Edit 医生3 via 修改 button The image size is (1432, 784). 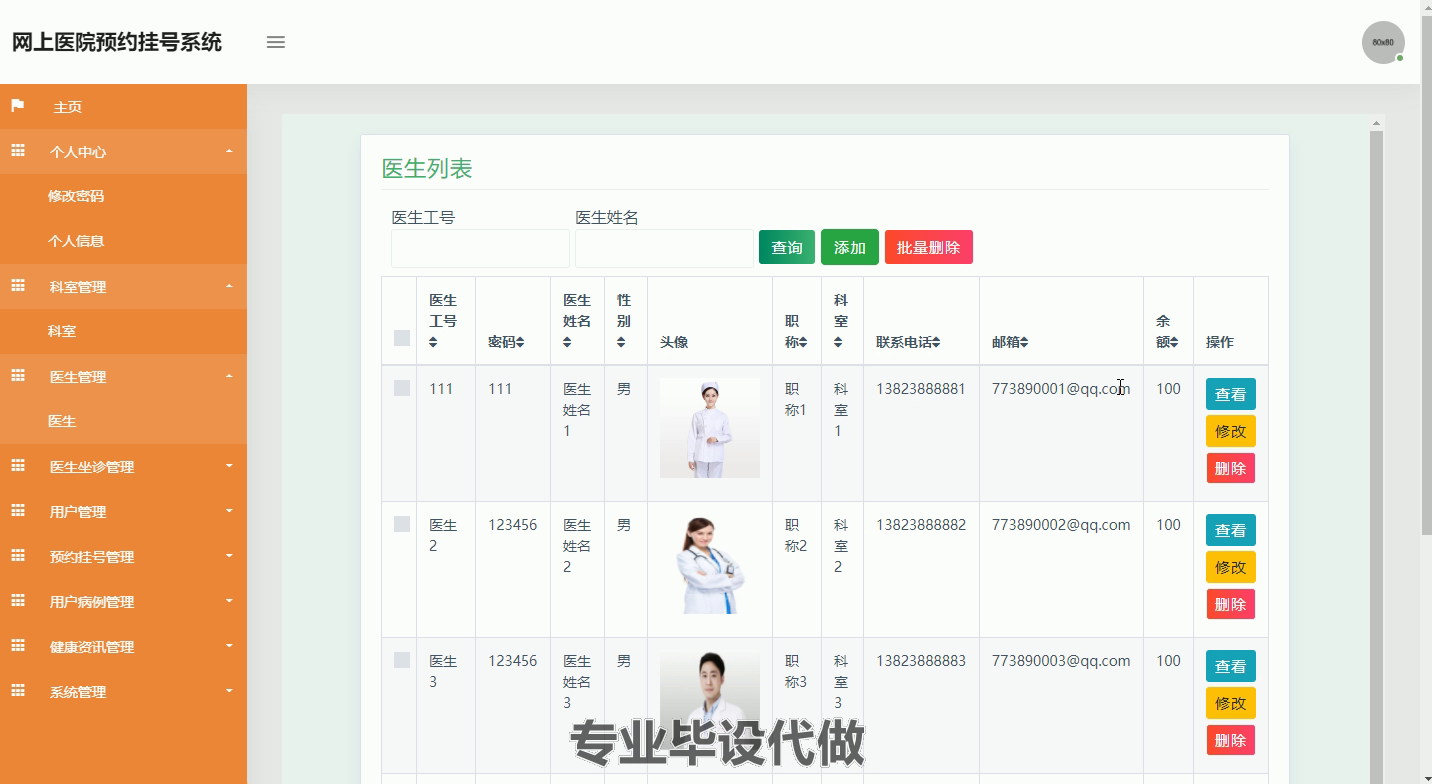coord(1231,703)
